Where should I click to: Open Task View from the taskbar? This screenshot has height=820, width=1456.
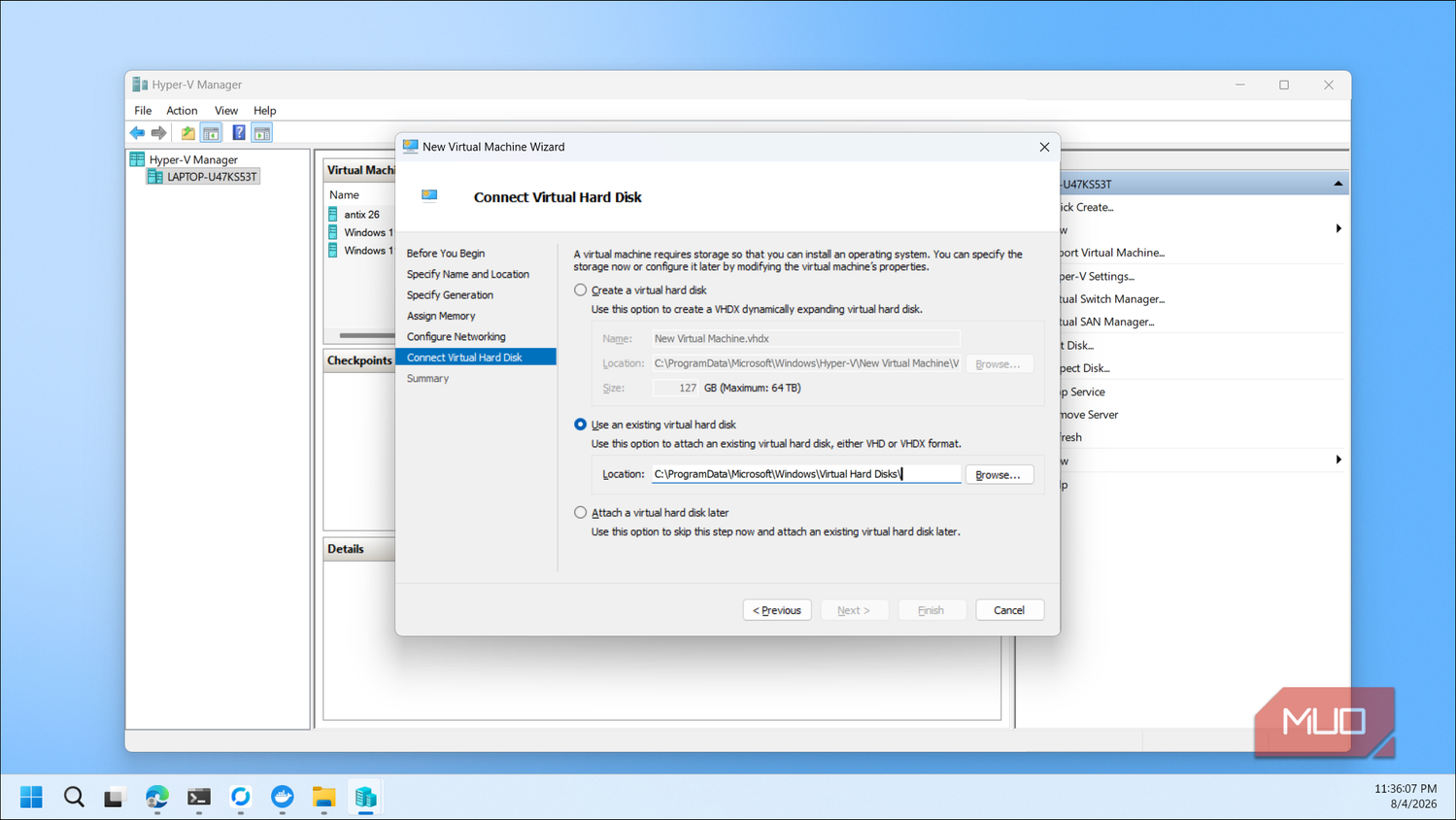(115, 797)
